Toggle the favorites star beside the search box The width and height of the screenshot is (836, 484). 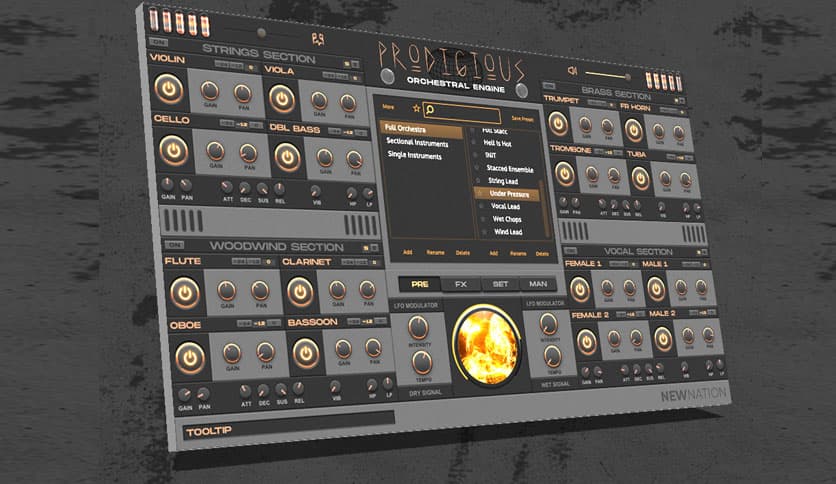416,108
